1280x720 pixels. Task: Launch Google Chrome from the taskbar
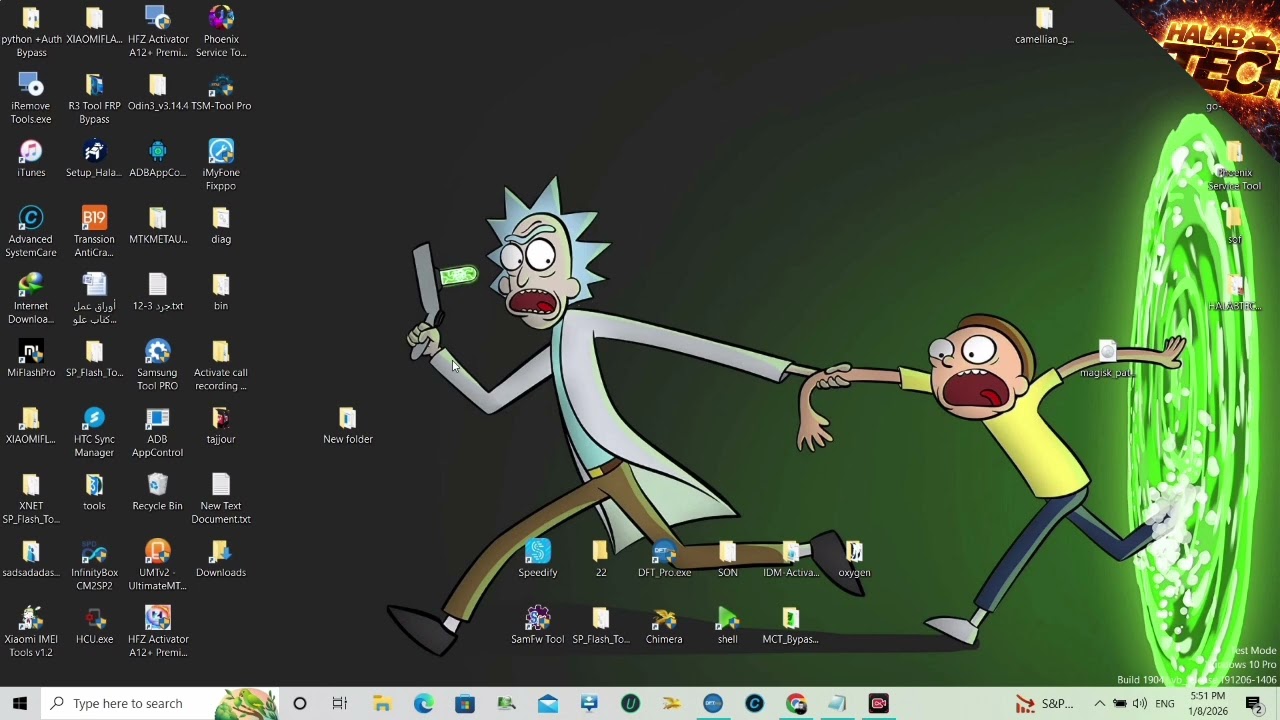coord(796,703)
